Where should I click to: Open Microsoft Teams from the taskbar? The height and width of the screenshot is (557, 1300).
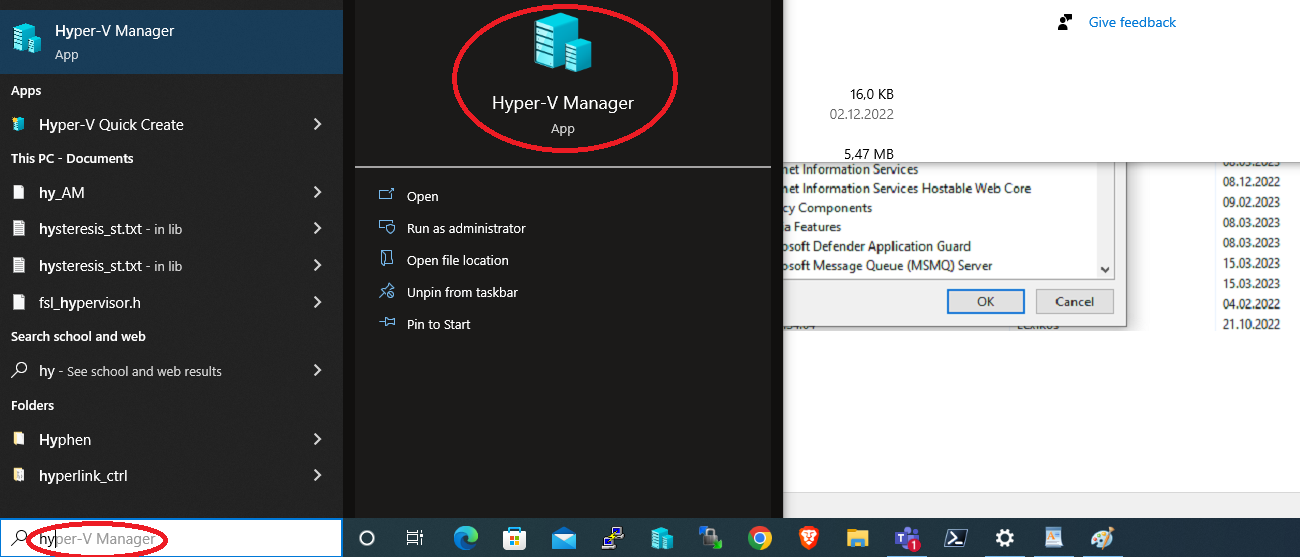point(907,539)
